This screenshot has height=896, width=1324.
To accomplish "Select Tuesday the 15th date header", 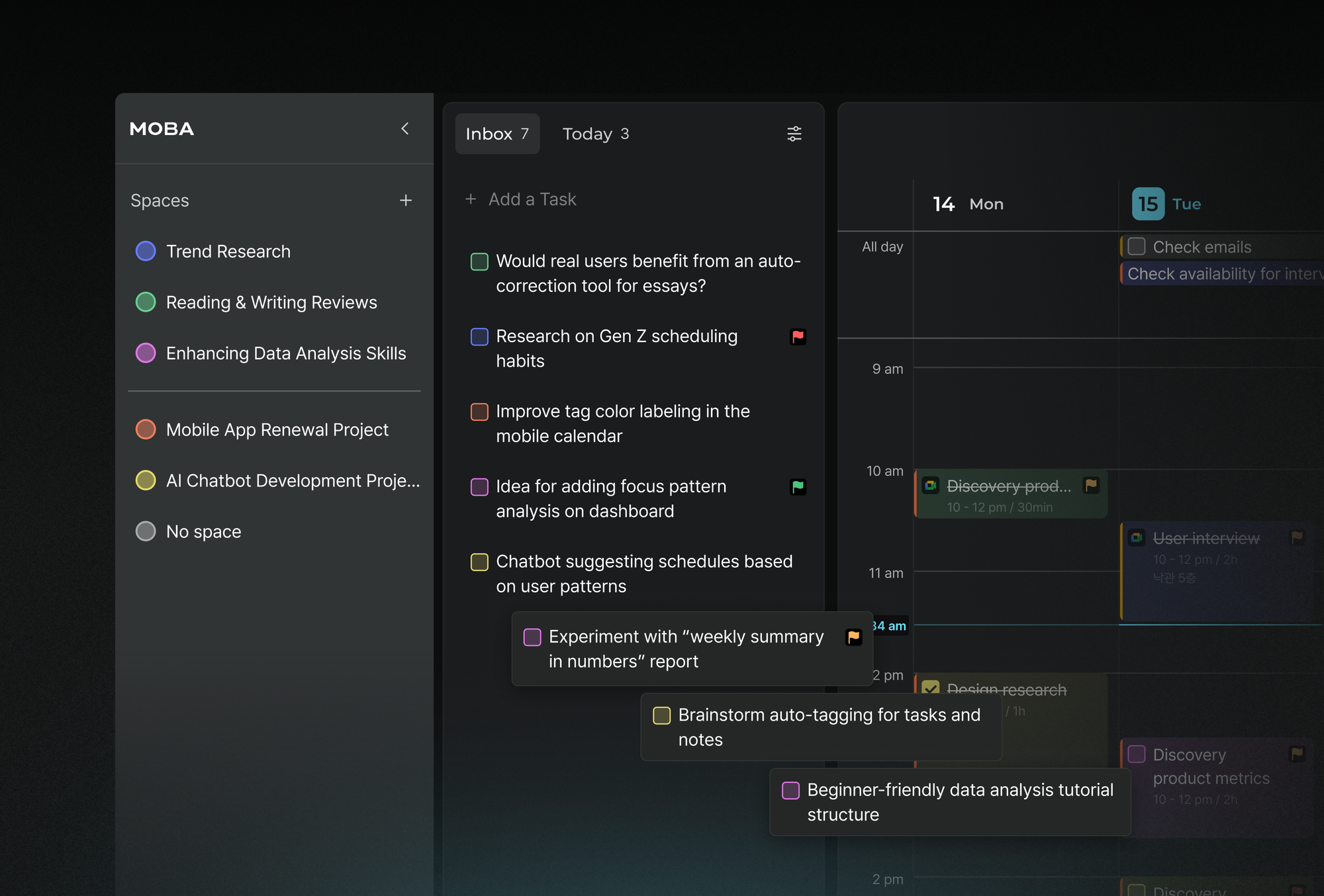I will [x=1166, y=204].
